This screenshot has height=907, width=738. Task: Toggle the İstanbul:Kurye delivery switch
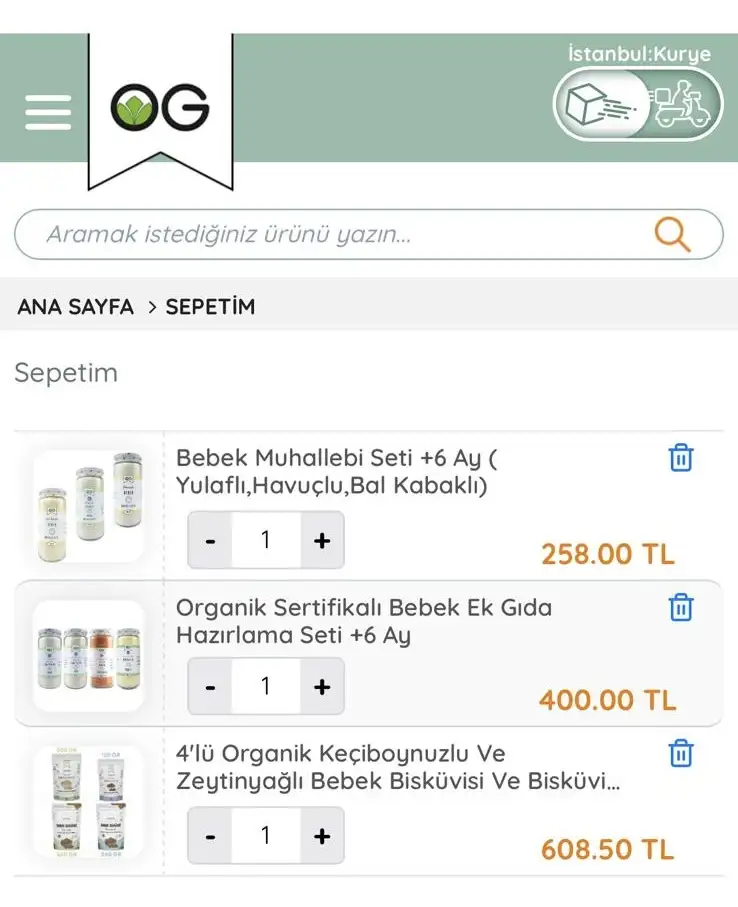637,105
